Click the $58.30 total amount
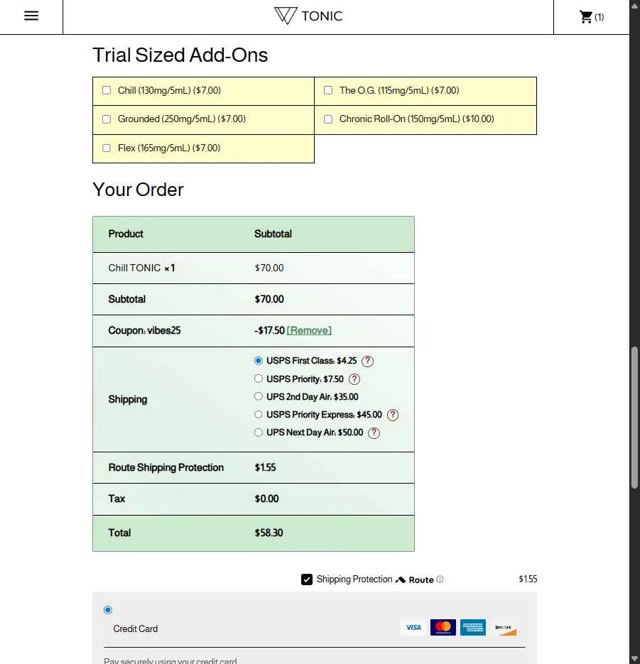The image size is (640, 664). point(269,533)
